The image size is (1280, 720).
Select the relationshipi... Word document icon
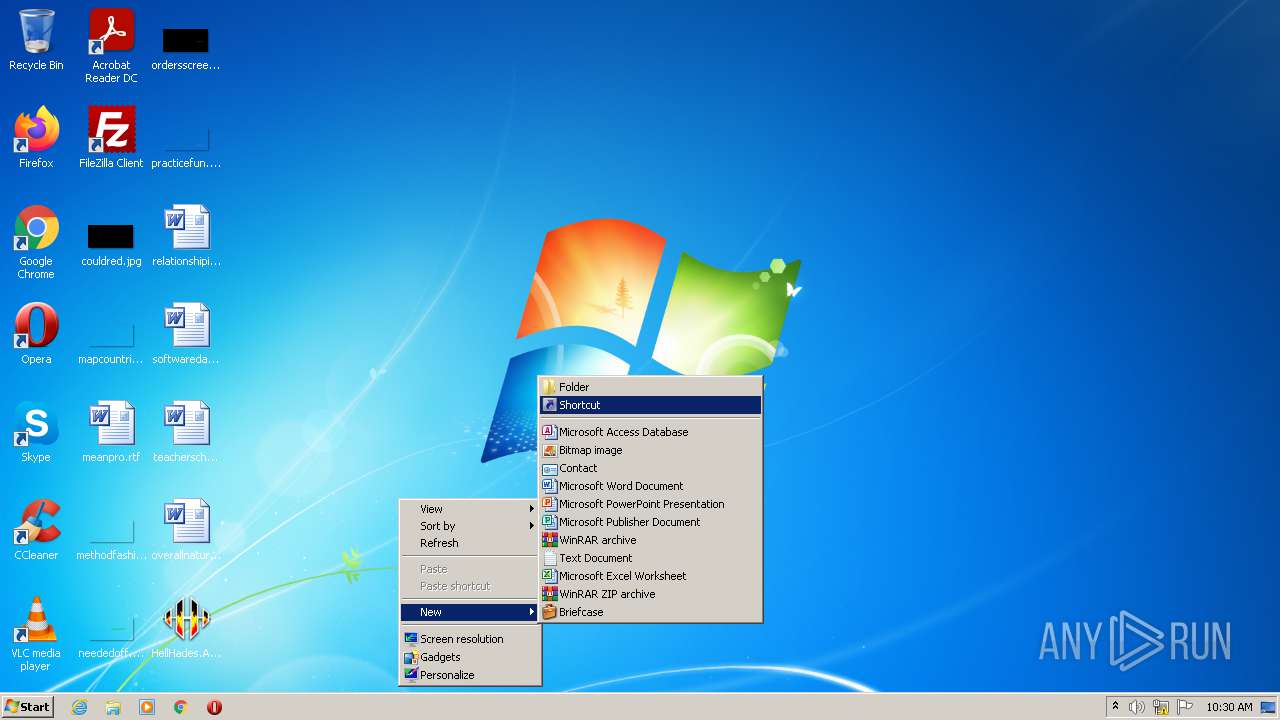(x=186, y=236)
